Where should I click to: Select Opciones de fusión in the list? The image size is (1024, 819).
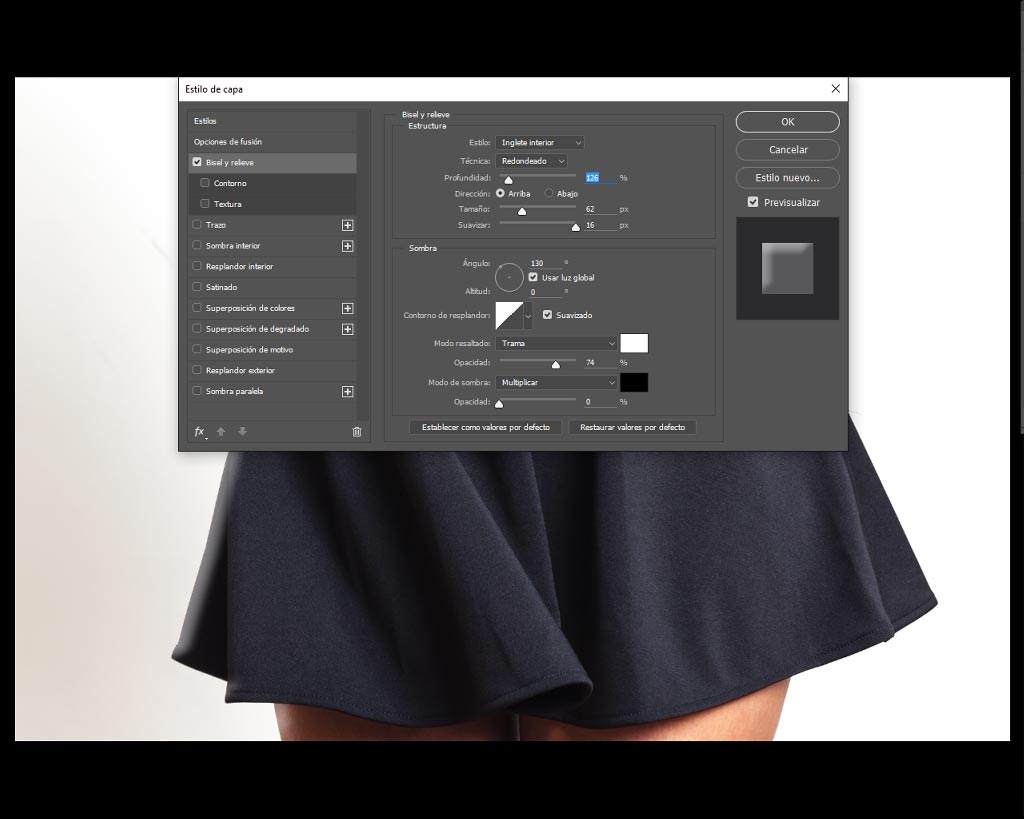pos(228,142)
